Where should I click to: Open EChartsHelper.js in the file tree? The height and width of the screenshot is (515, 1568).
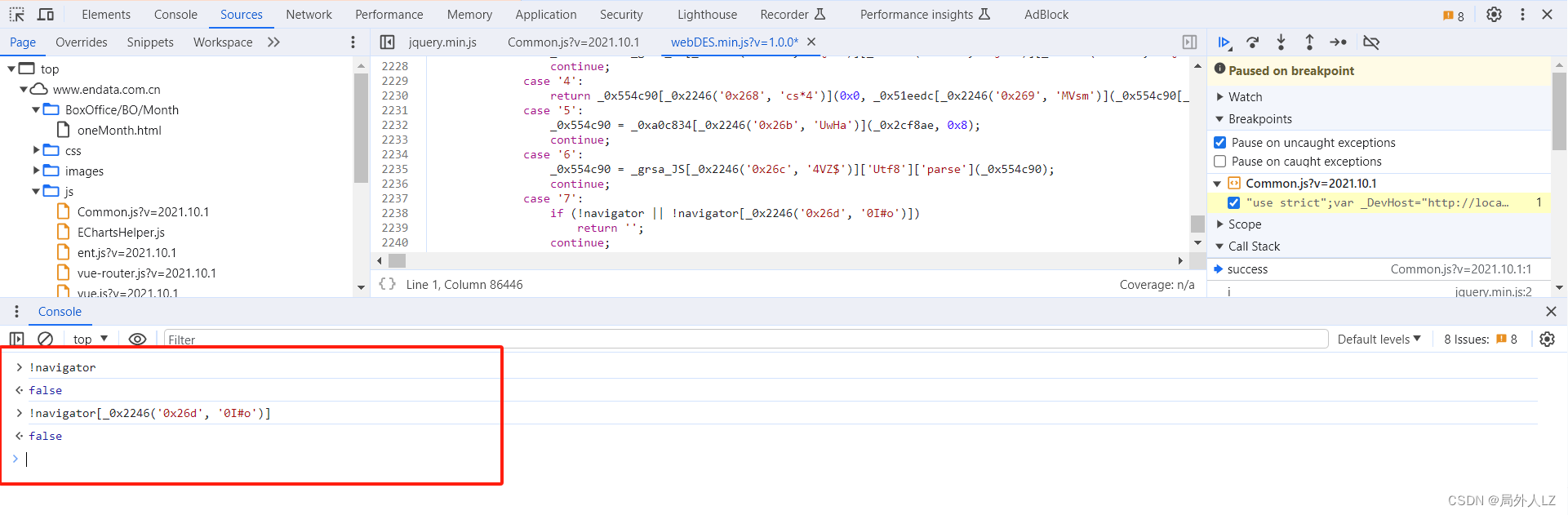point(121,232)
